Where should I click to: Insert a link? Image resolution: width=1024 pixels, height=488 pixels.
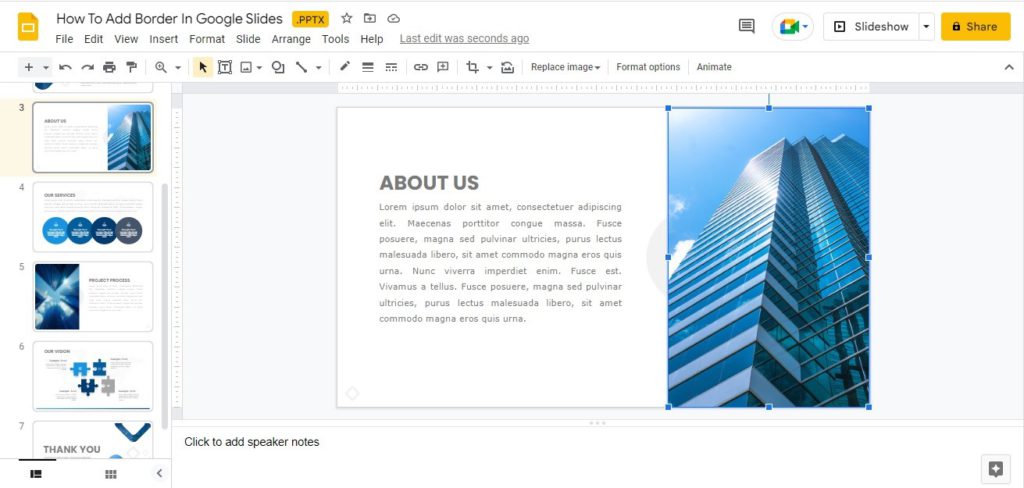(421, 67)
